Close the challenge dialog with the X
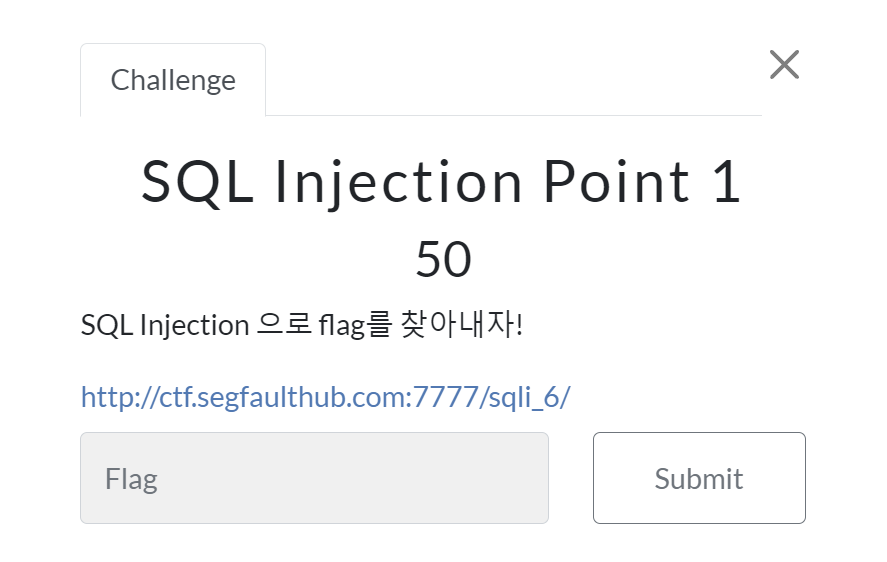Screen dimensions: 887x562 (784, 65)
